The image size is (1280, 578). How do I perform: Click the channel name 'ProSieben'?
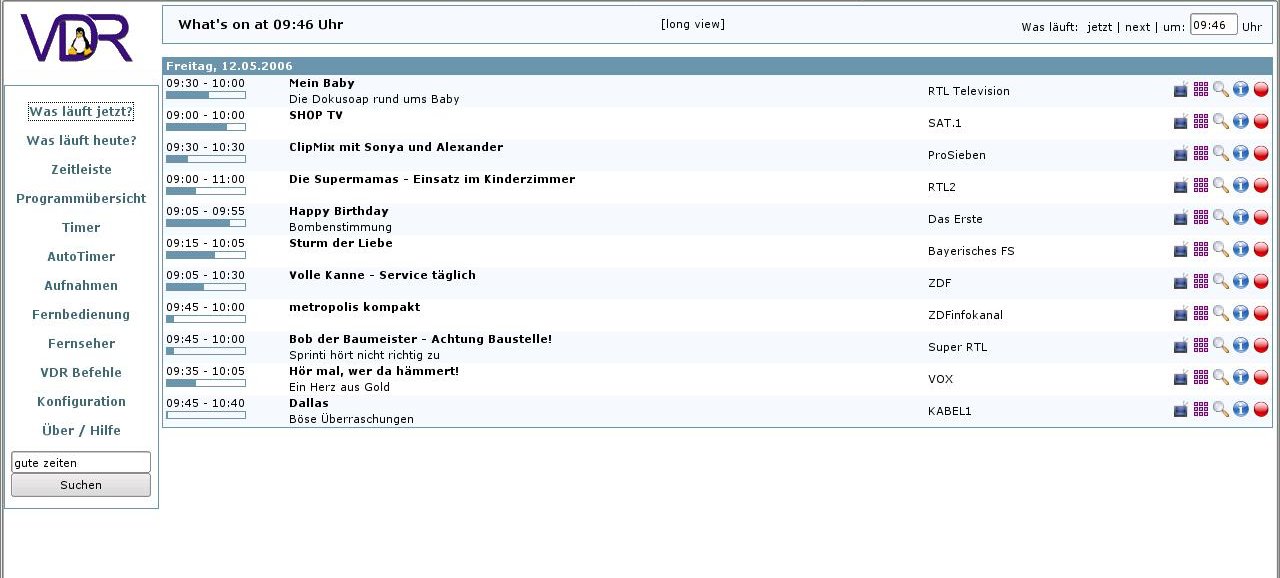tap(957, 155)
